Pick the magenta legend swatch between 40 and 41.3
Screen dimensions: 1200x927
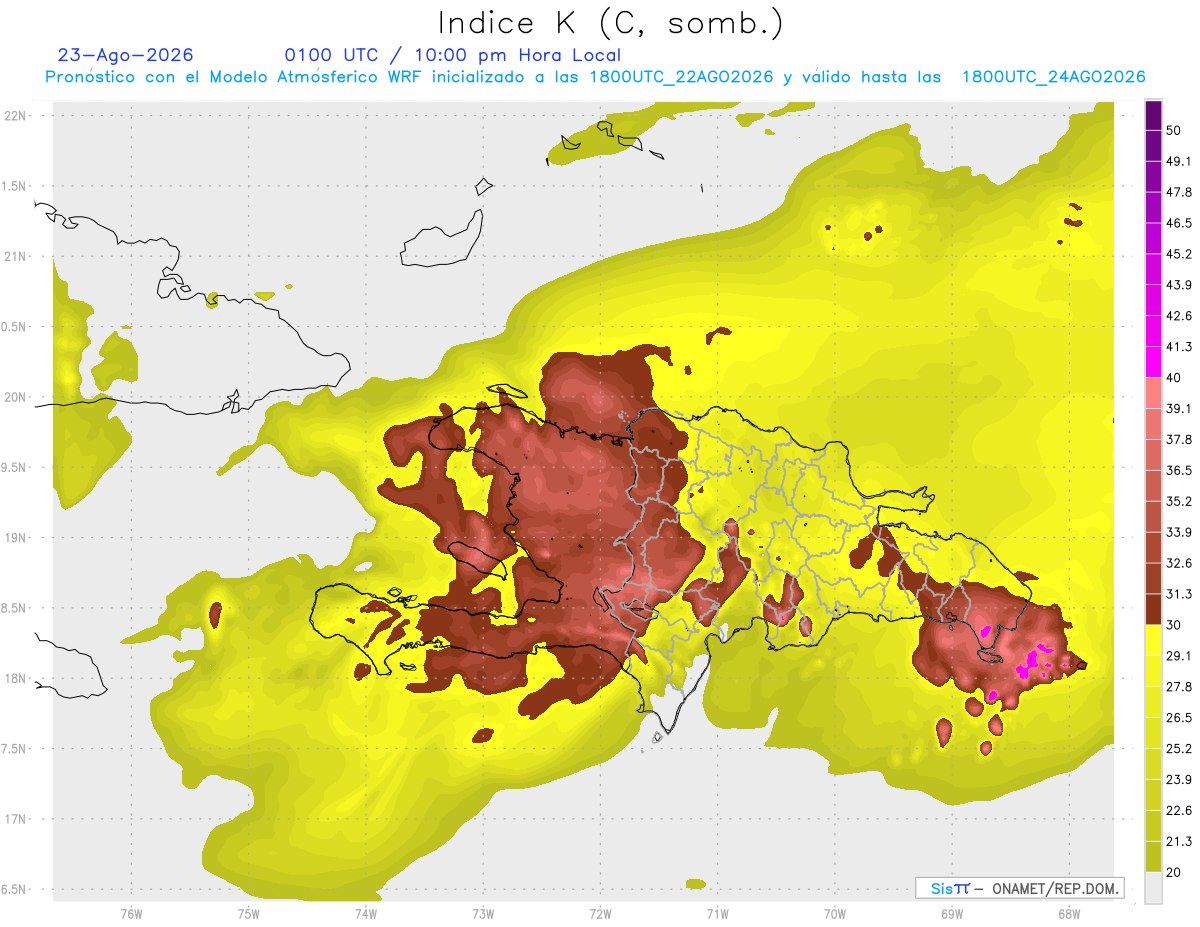1153,362
